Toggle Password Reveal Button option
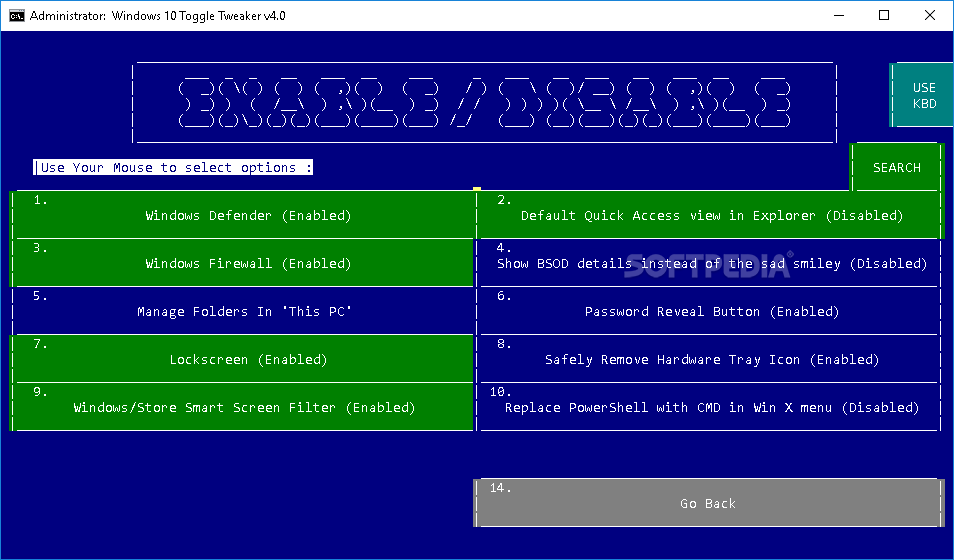The height and width of the screenshot is (560, 954). pos(711,311)
